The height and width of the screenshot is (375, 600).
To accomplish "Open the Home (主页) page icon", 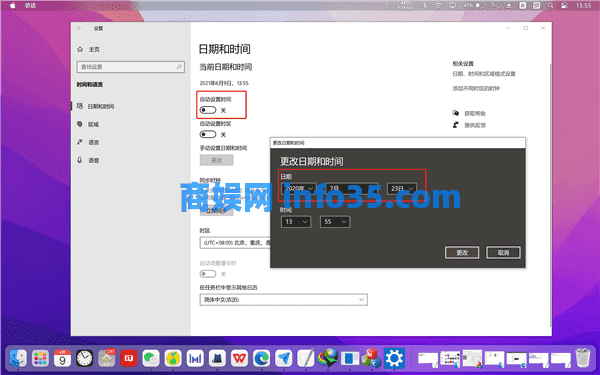I will [80, 49].
